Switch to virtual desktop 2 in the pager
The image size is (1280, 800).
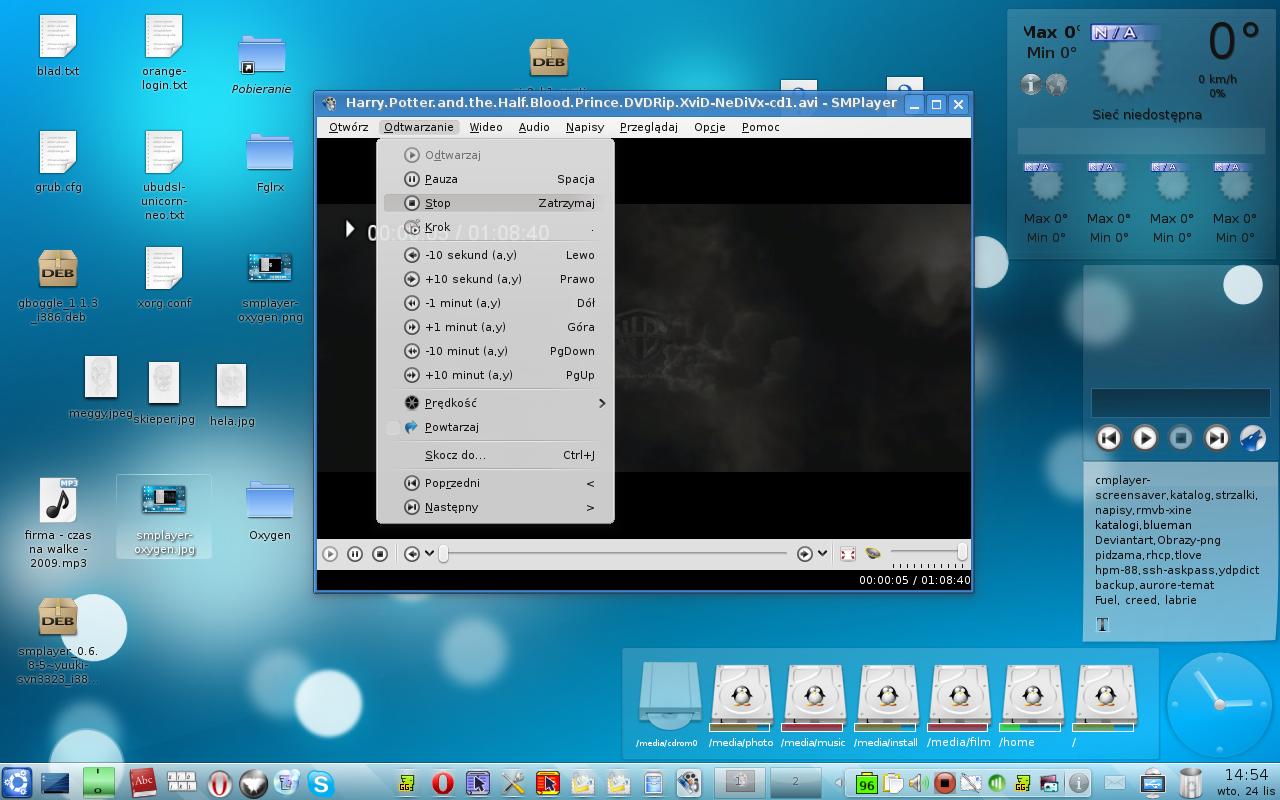click(796, 782)
